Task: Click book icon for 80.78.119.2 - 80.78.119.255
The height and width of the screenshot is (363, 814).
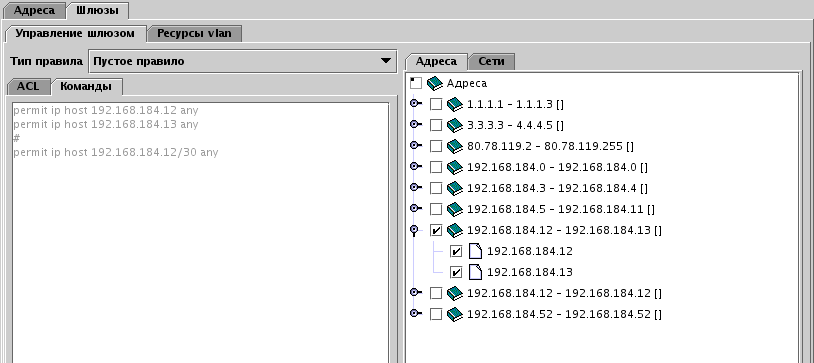Action: [x=455, y=146]
